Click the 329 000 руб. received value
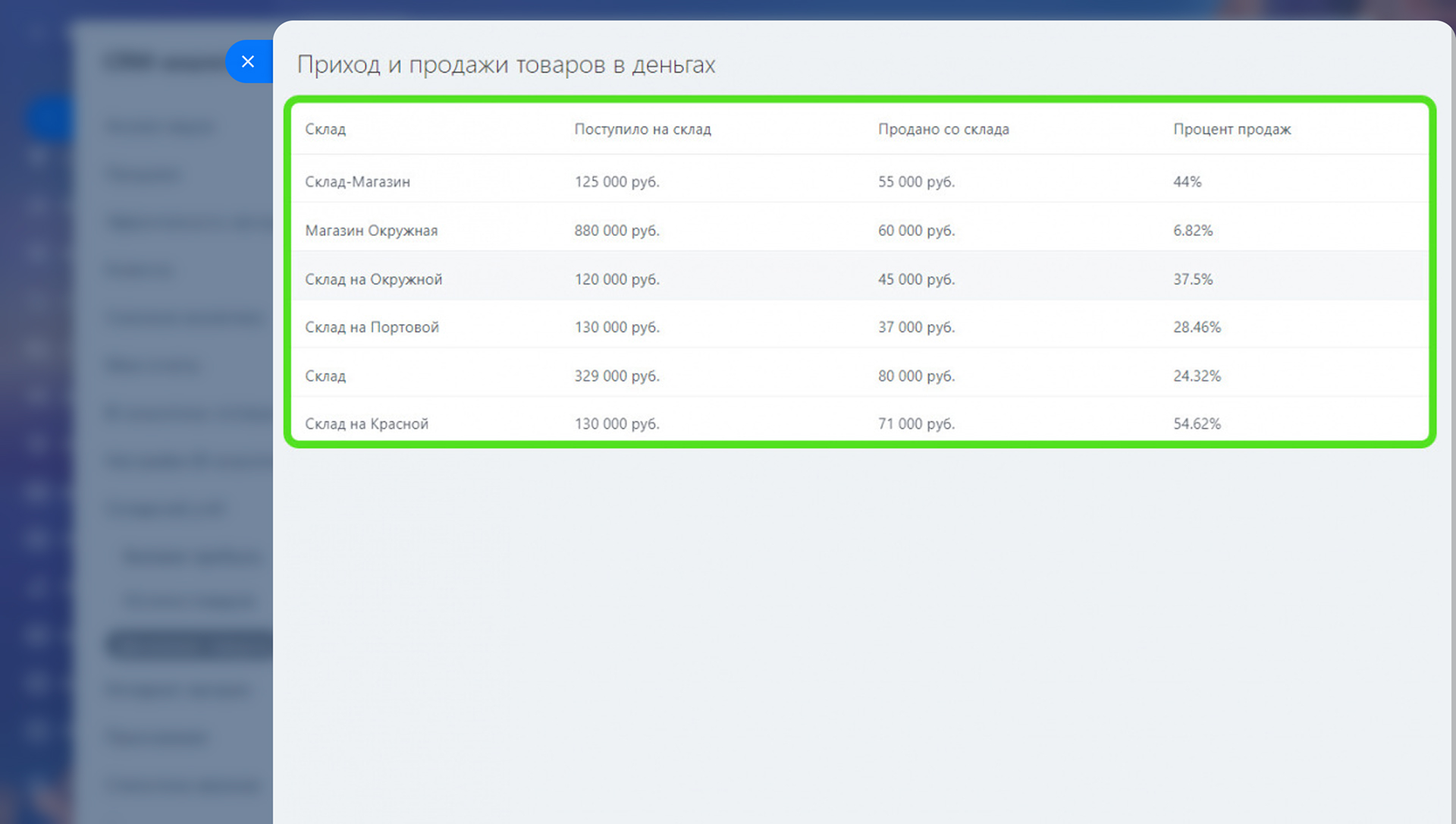This screenshot has width=1456, height=824. (x=617, y=376)
